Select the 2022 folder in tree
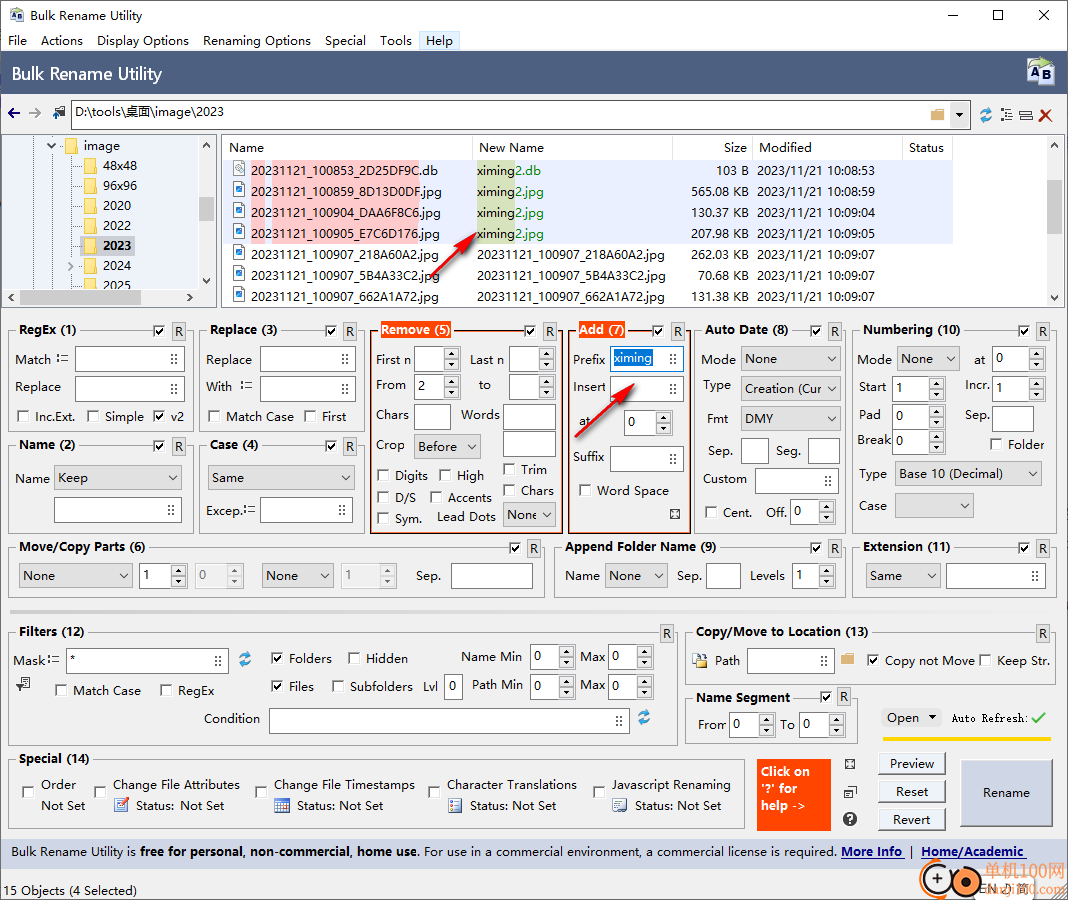Screen dimensions: 1068x900 [116, 226]
